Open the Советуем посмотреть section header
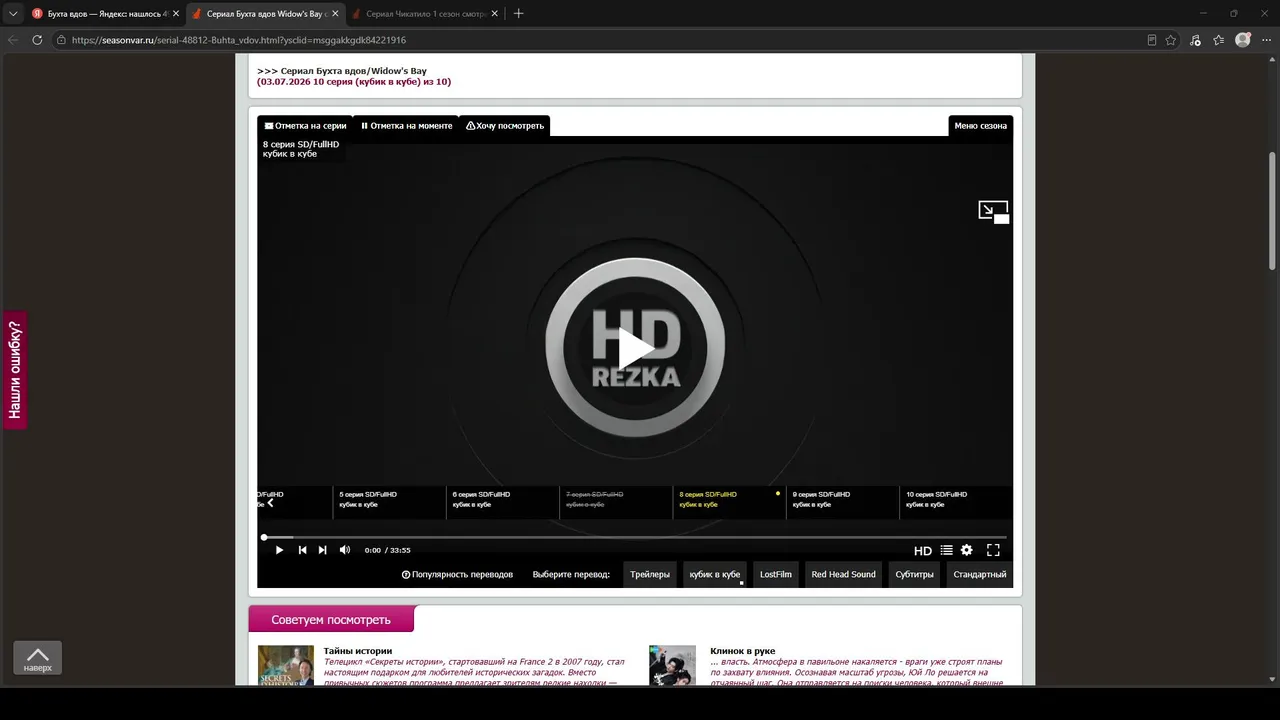Viewport: 1280px width, 720px height. pos(331,620)
